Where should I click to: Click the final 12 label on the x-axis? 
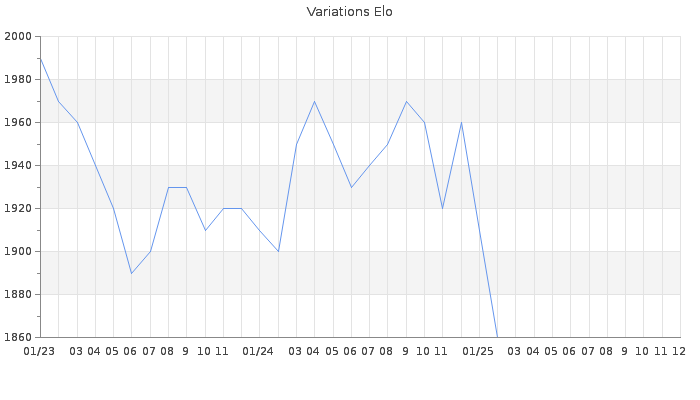click(x=679, y=352)
